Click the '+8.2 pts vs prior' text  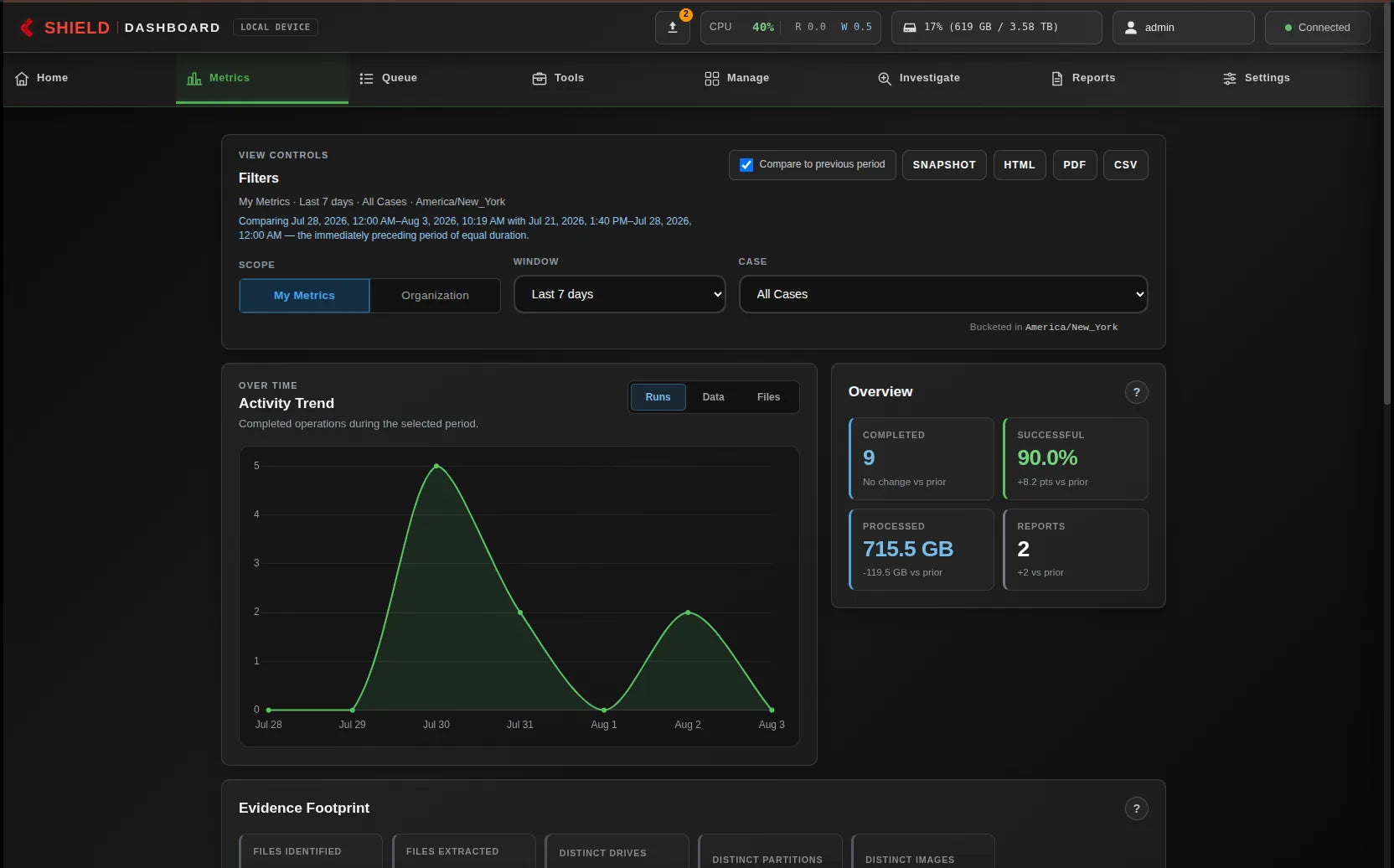(1052, 483)
